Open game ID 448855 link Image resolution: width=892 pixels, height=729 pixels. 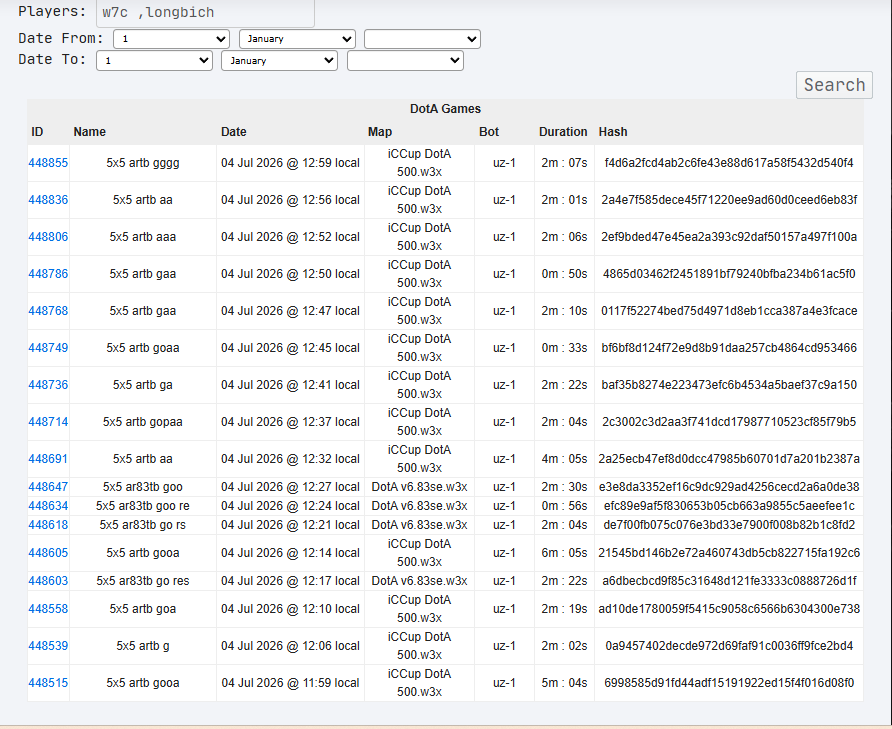pyautogui.click(x=48, y=163)
